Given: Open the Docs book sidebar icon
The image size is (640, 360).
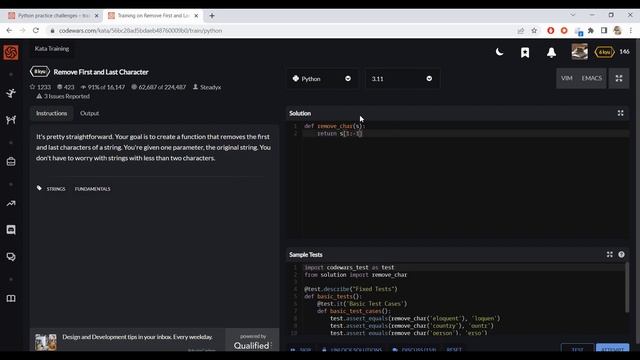Looking at the screenshot, I should [x=11, y=298].
